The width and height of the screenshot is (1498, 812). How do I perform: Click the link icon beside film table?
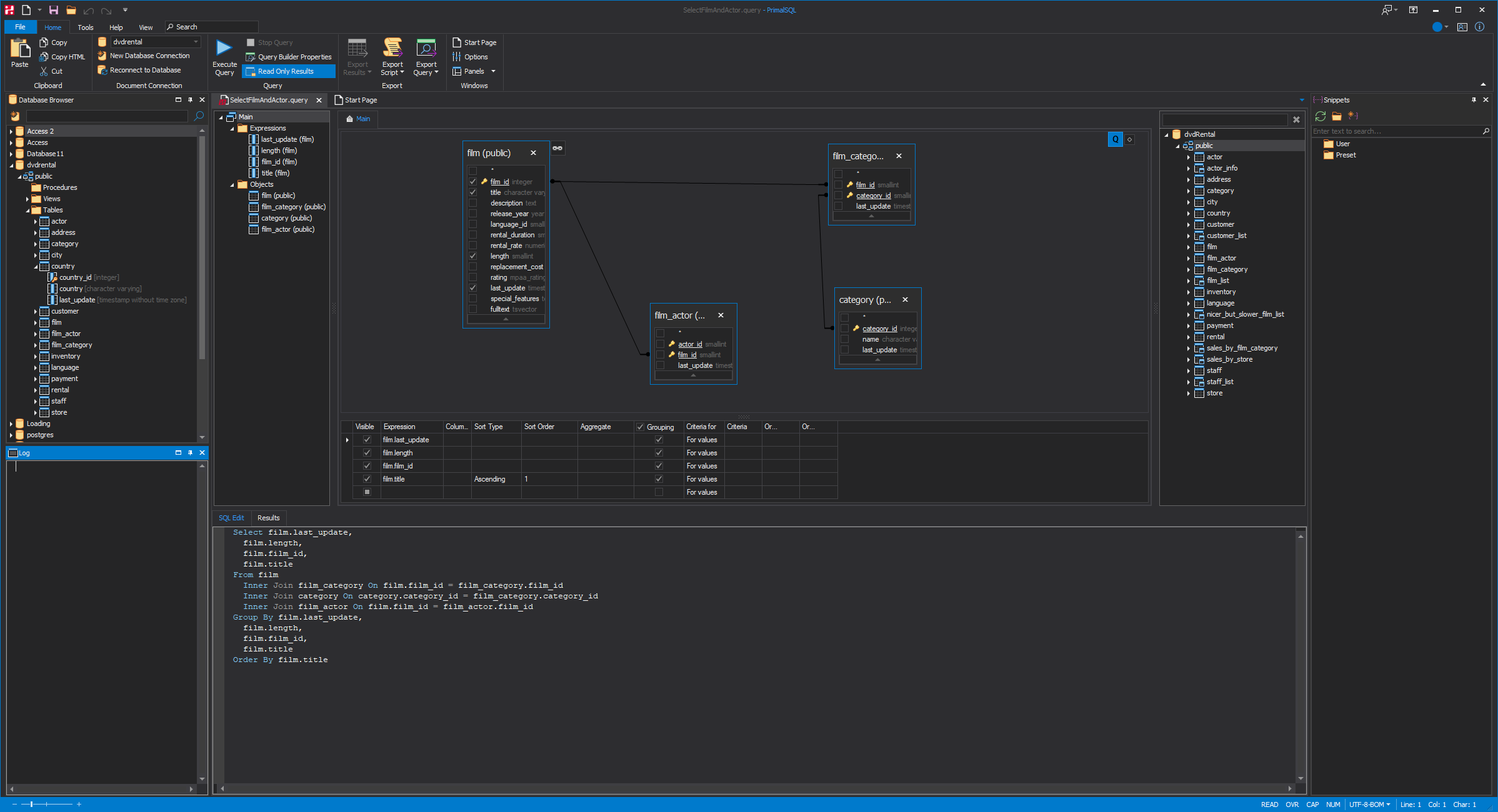coord(557,148)
